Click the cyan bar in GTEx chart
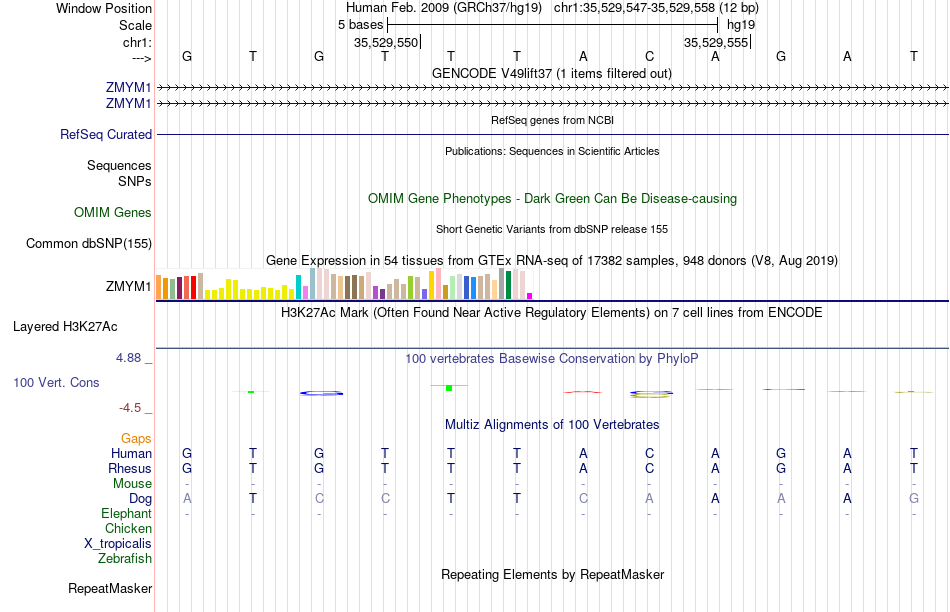The image size is (950, 612). click(298, 287)
